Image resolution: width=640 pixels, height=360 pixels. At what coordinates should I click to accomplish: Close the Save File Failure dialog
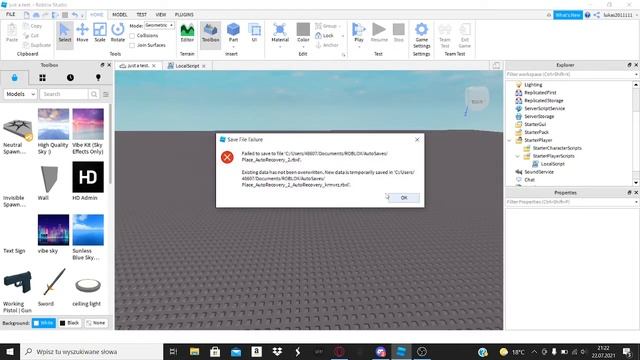[x=417, y=140]
